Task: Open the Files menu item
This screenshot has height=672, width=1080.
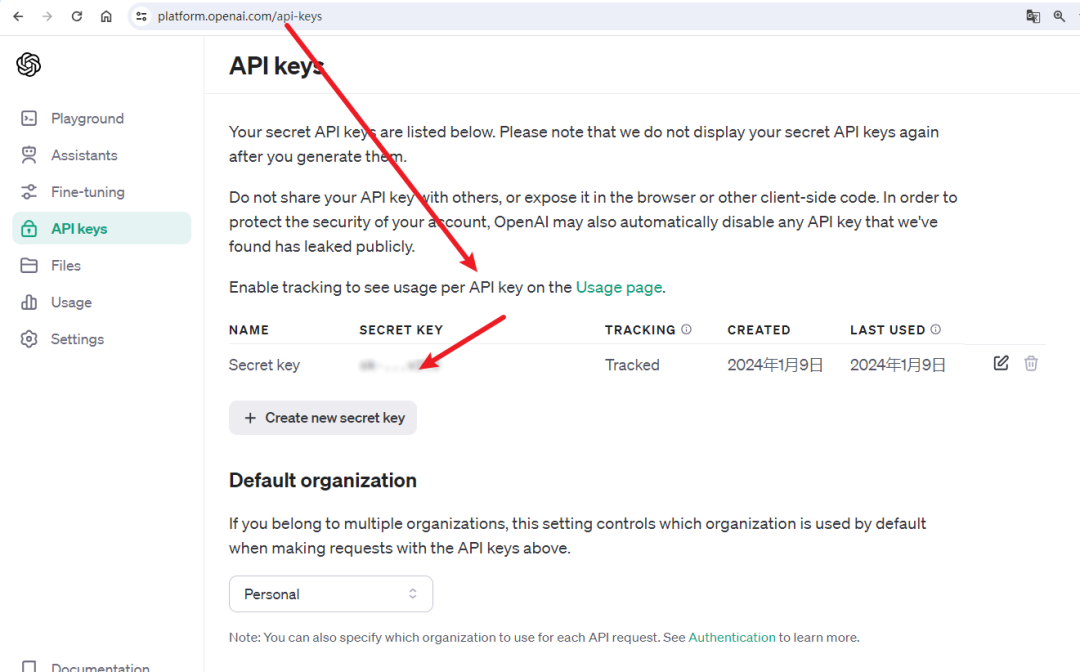Action: (102, 266)
